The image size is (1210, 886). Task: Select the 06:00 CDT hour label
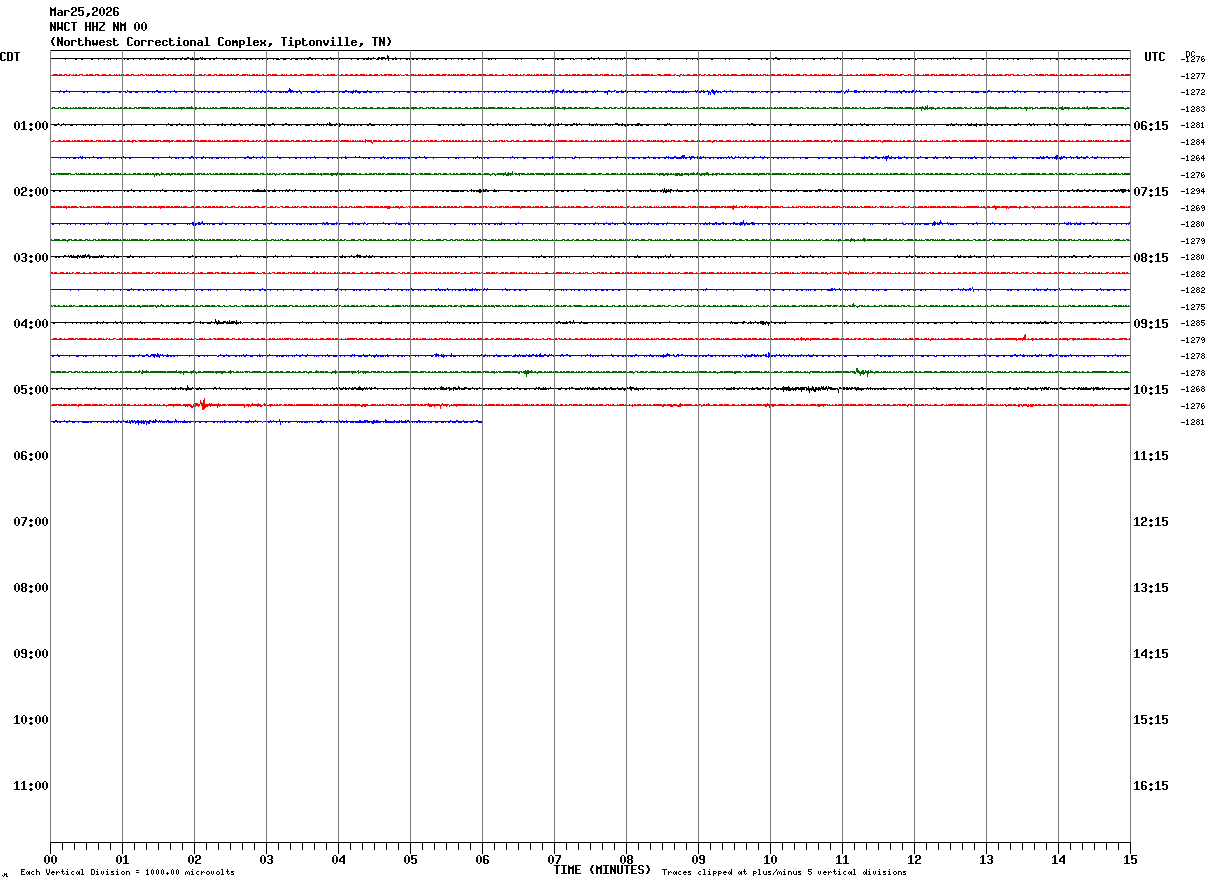pyautogui.click(x=31, y=456)
